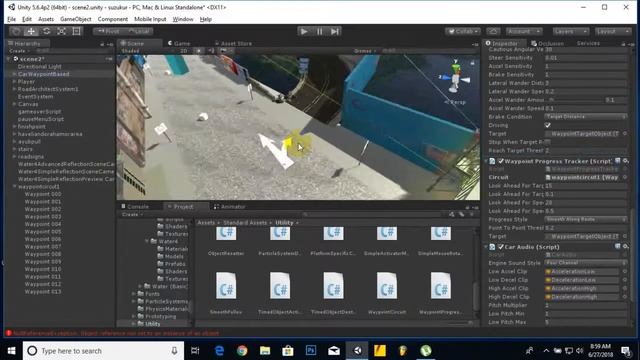Select the Utility folder in Project tree
Screen dimensions: 640x360
pos(153,324)
